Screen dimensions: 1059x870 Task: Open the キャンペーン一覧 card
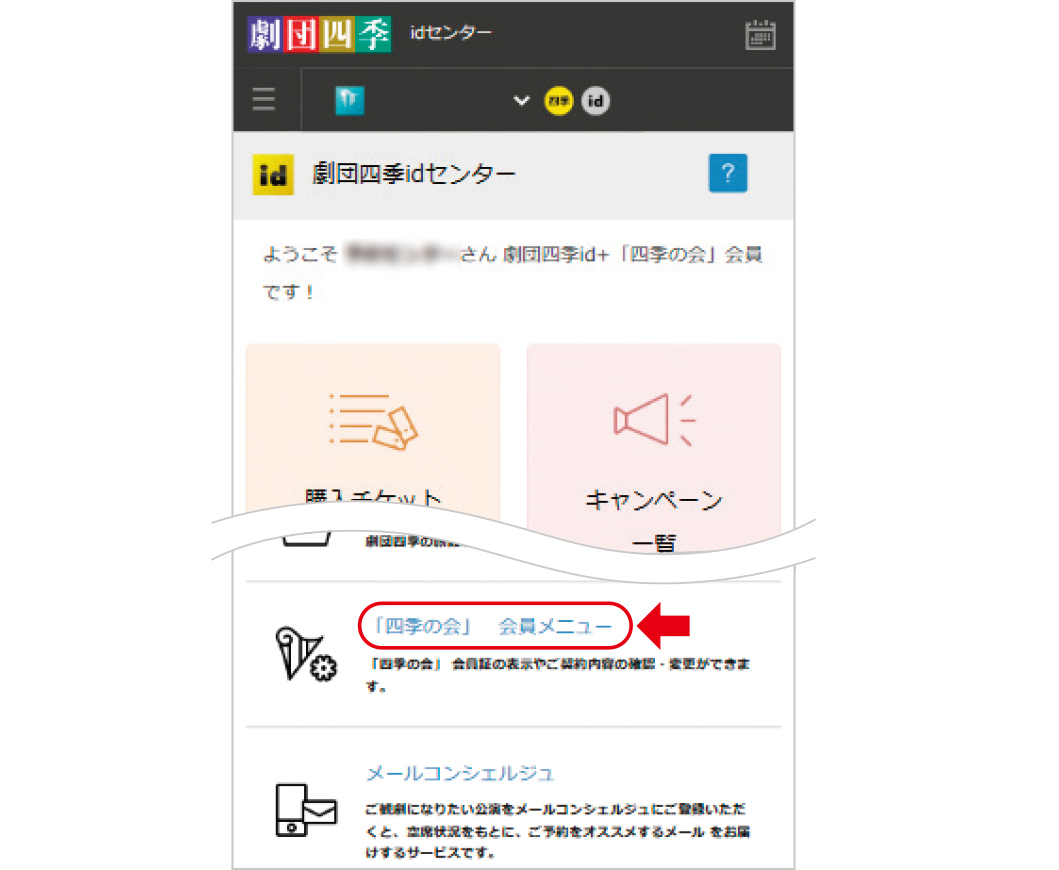pos(654,449)
